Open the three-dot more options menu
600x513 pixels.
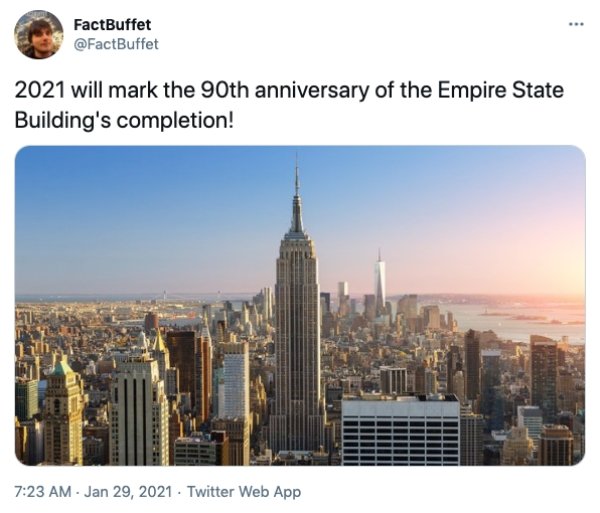click(x=576, y=24)
